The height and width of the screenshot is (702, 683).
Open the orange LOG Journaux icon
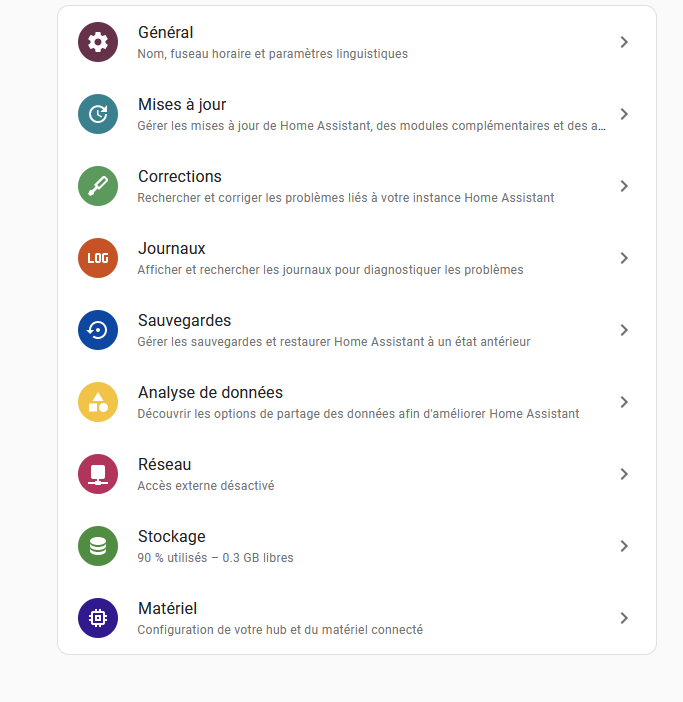point(98,258)
